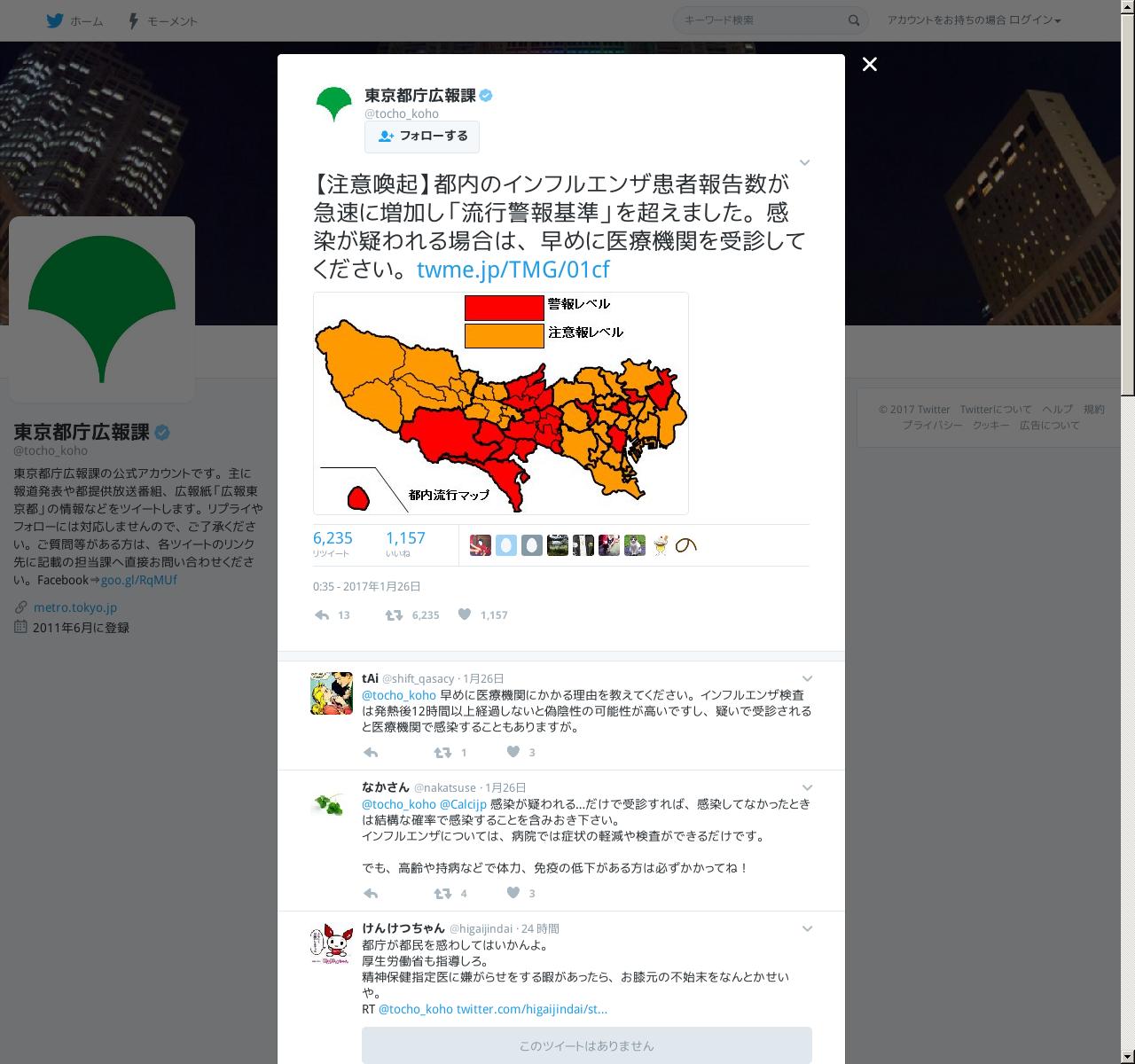Like tAi's reply tweet

tap(513, 752)
